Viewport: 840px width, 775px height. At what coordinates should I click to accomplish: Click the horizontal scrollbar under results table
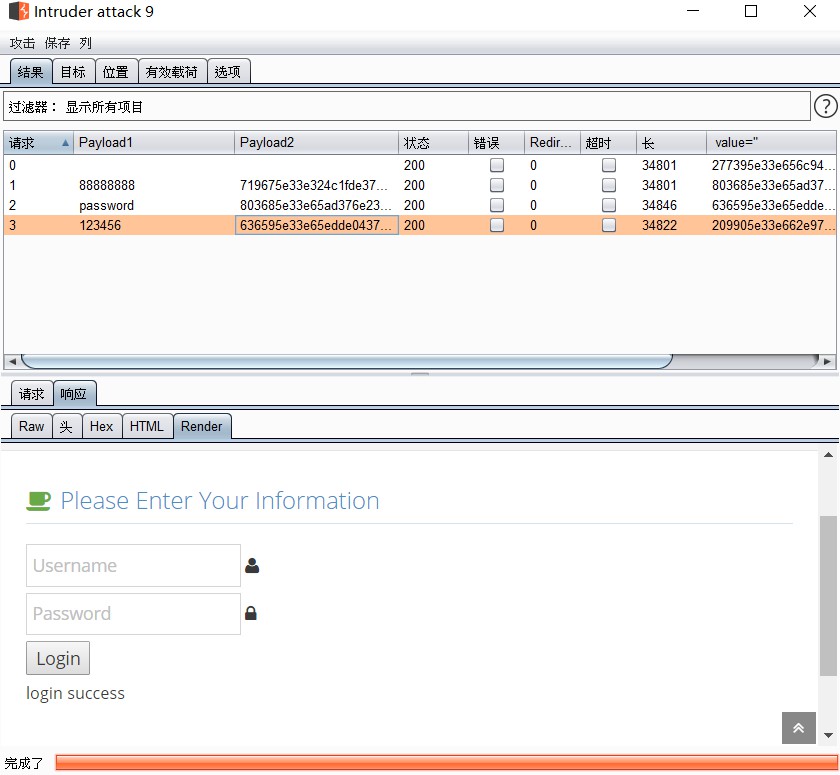346,362
